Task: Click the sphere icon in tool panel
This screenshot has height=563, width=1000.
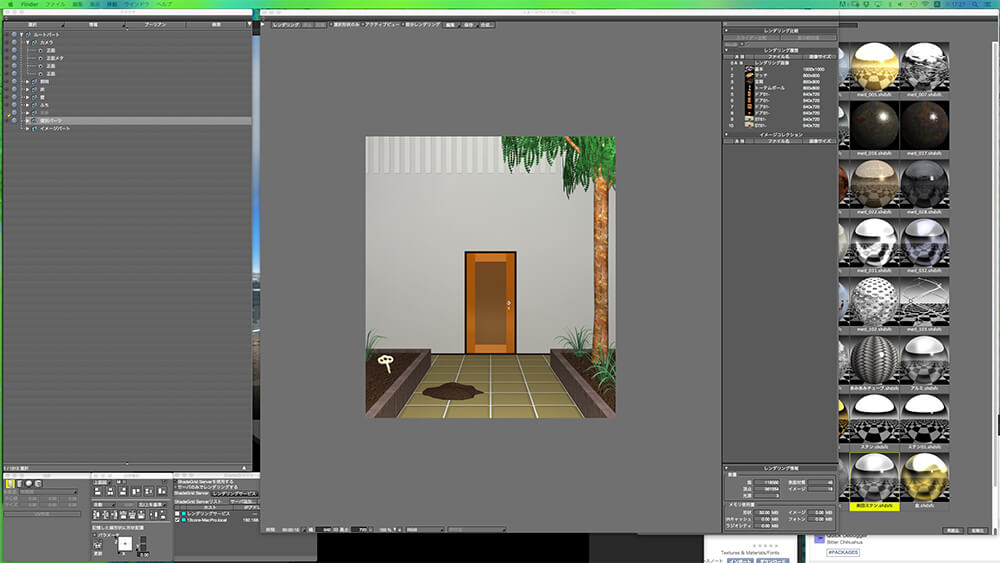Action: [x=30, y=483]
